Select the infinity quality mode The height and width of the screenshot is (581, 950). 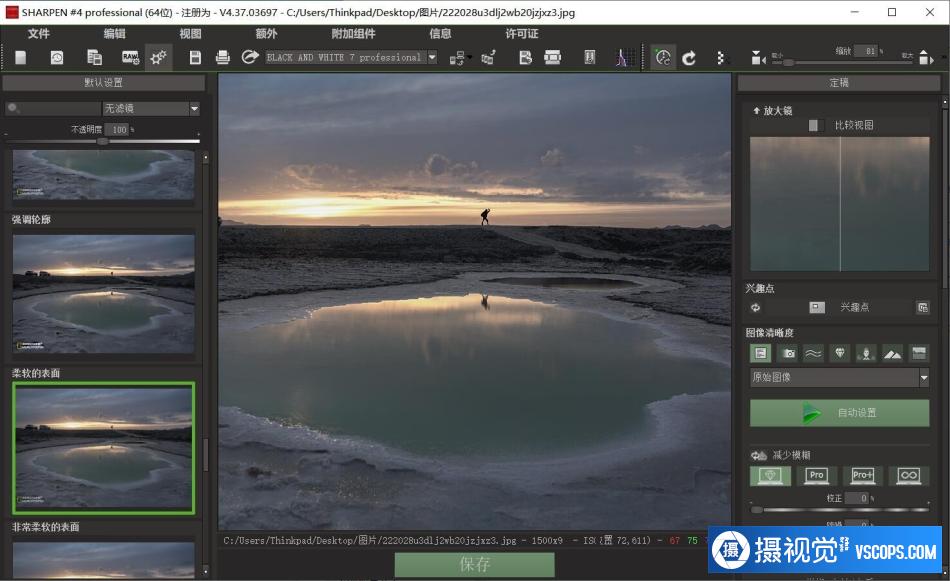[909, 476]
